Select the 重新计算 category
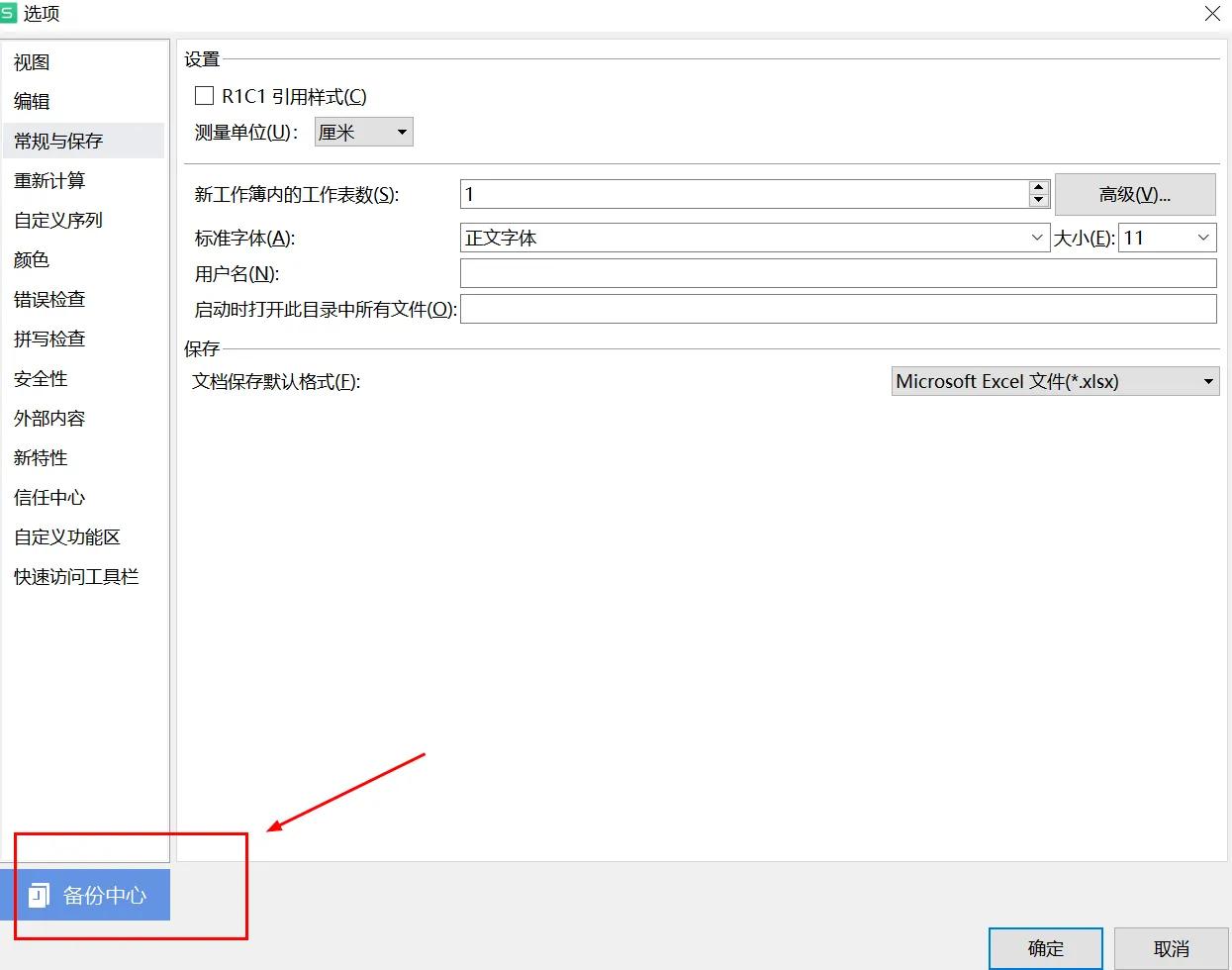The image size is (1232, 970). coord(84,180)
